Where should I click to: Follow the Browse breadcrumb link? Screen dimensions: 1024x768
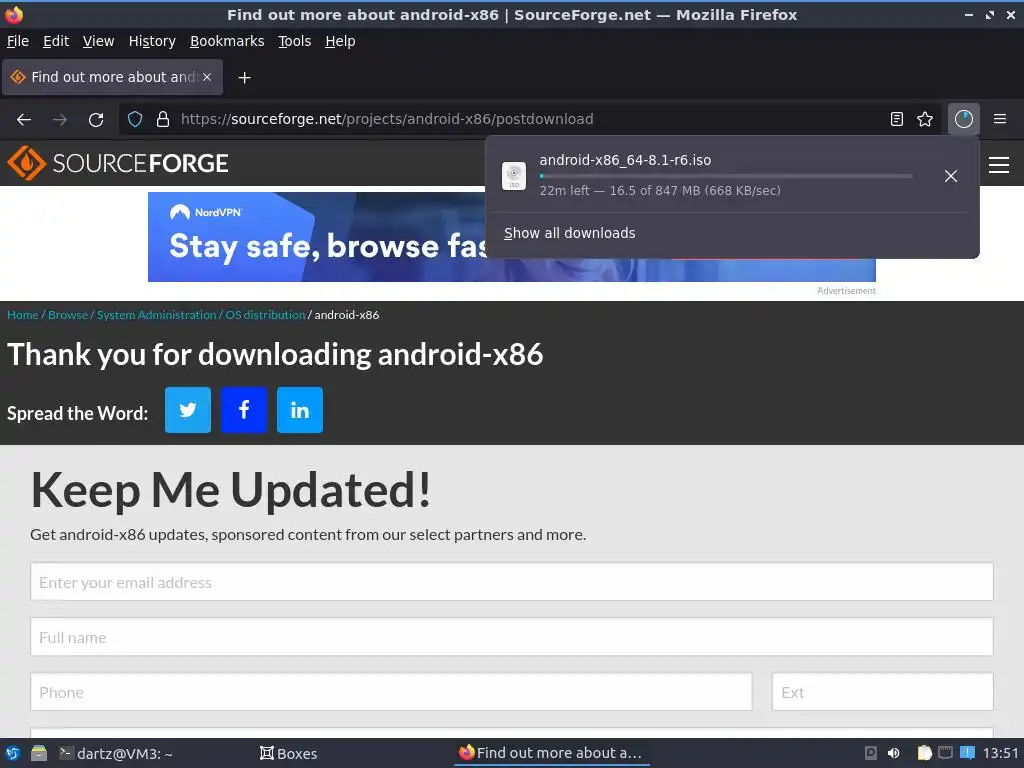[68, 315]
